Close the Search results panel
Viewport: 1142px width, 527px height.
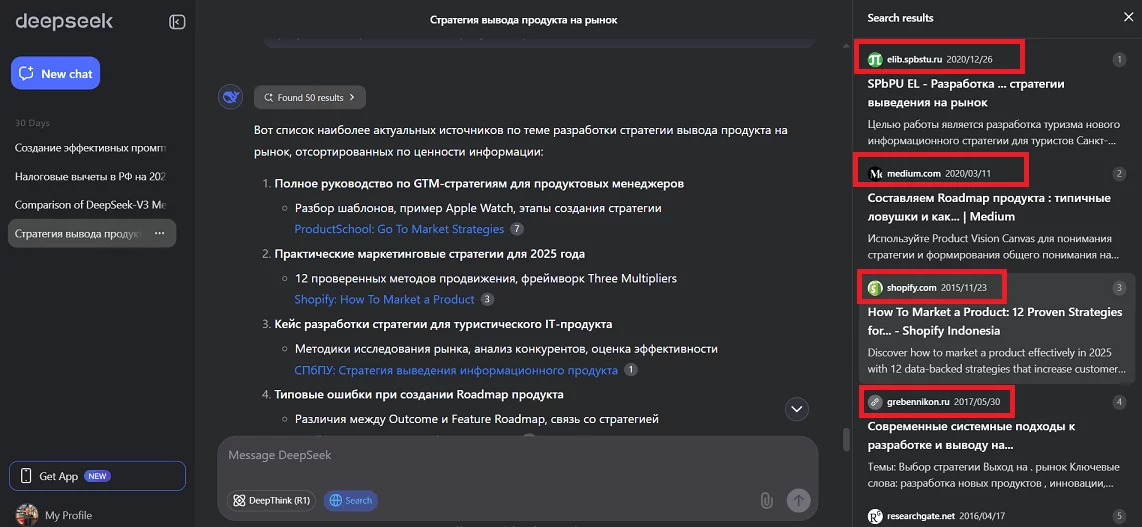coord(1127,17)
